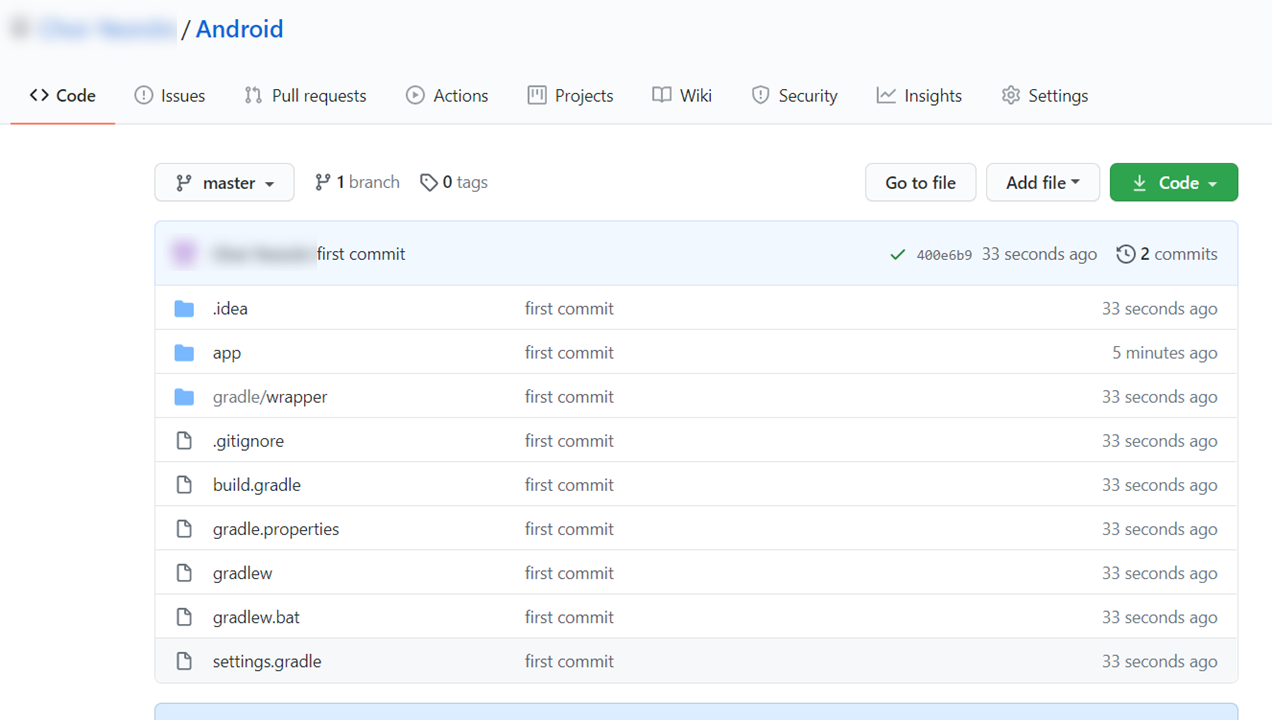The height and width of the screenshot is (720, 1272).
Task: Open the Insights tab
Action: pos(920,96)
